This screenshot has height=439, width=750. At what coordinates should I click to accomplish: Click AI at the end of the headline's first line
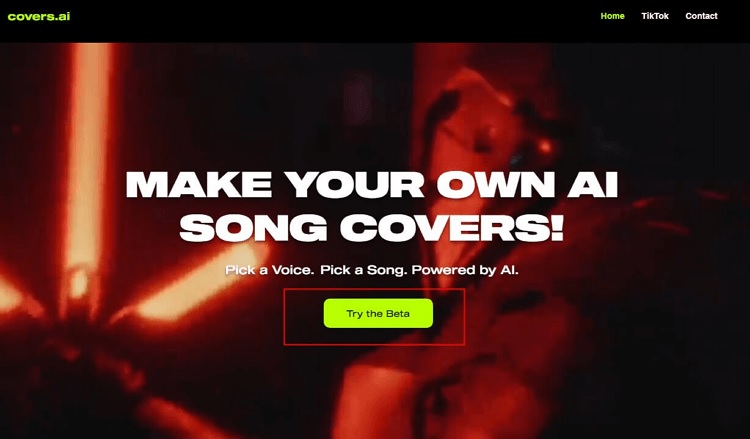[x=593, y=185]
